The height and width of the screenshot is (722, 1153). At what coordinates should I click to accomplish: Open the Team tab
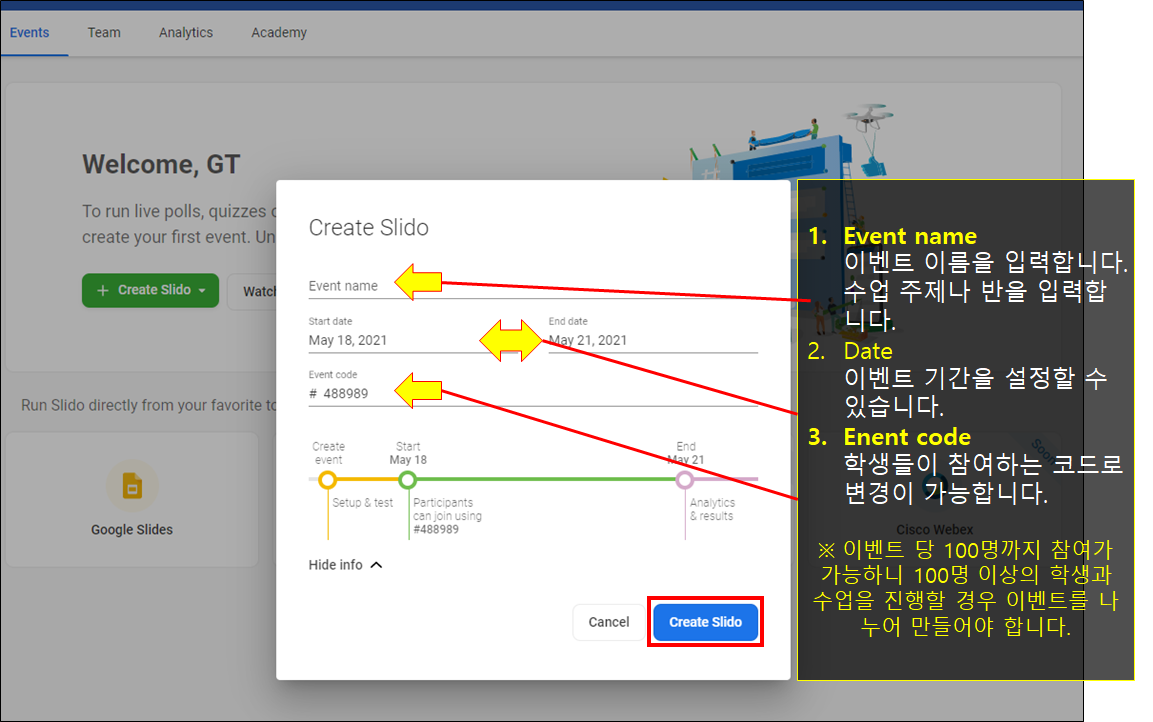click(104, 33)
